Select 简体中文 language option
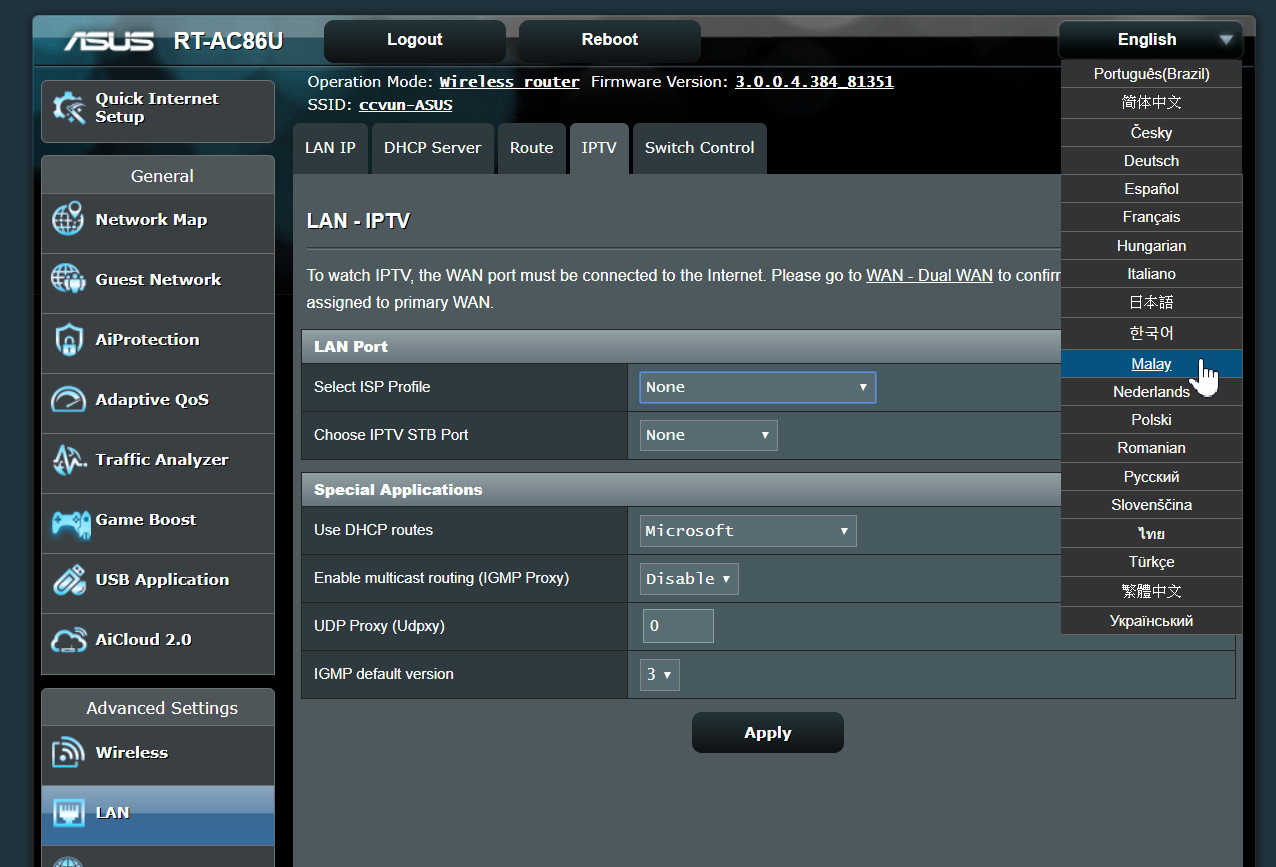Screen dimensions: 1276x867 click(1151, 103)
